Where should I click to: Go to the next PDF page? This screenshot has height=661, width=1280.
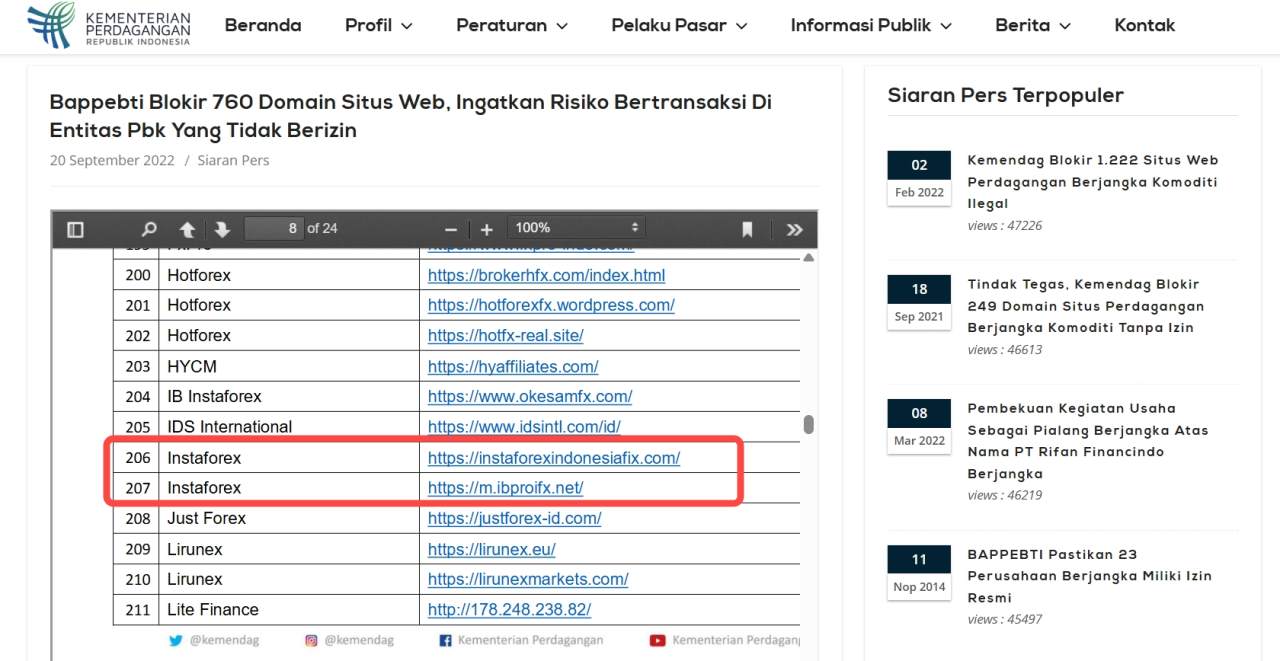point(222,229)
